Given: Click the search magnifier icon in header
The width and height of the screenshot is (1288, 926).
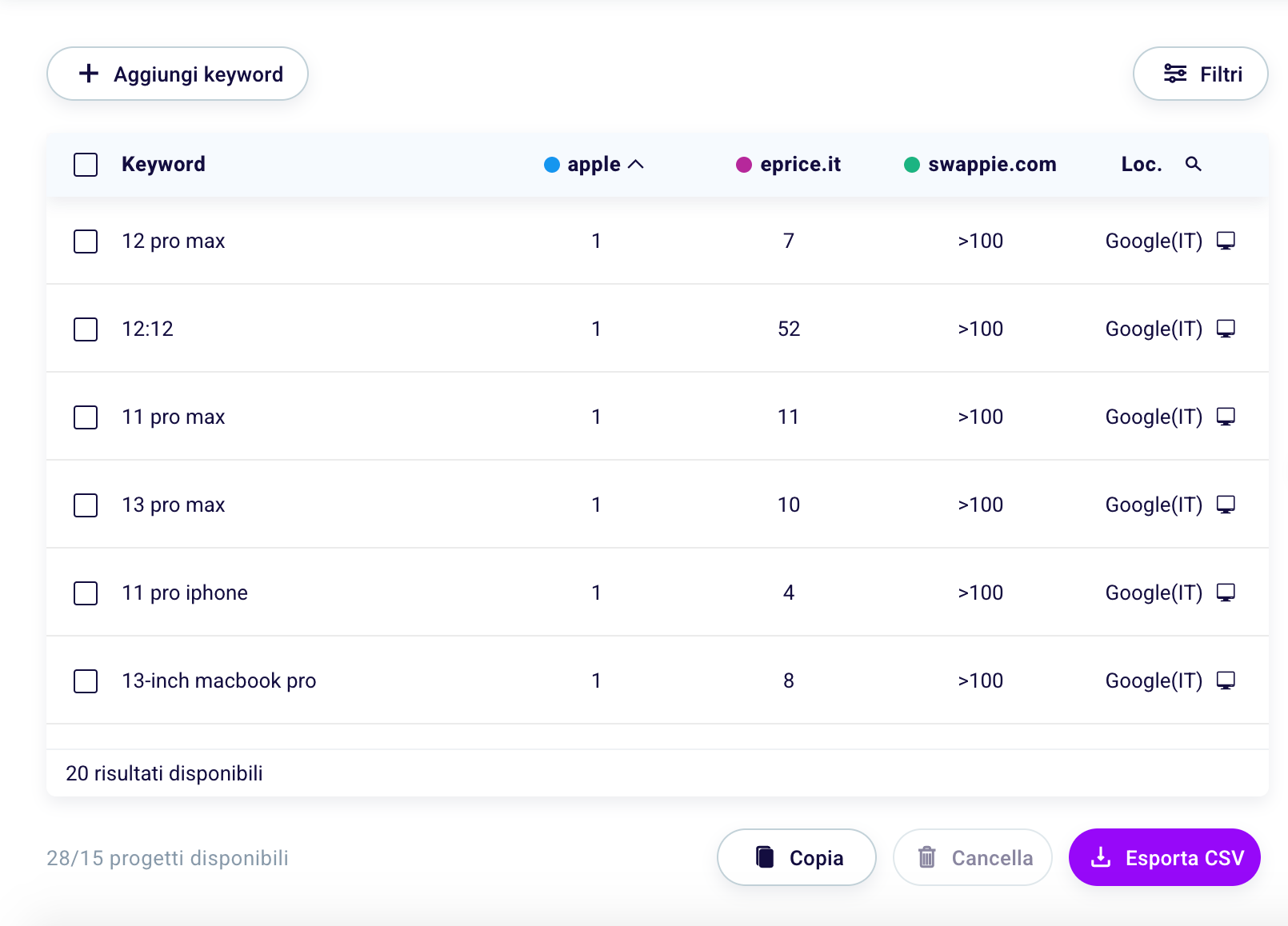Looking at the screenshot, I should pyautogui.click(x=1193, y=164).
